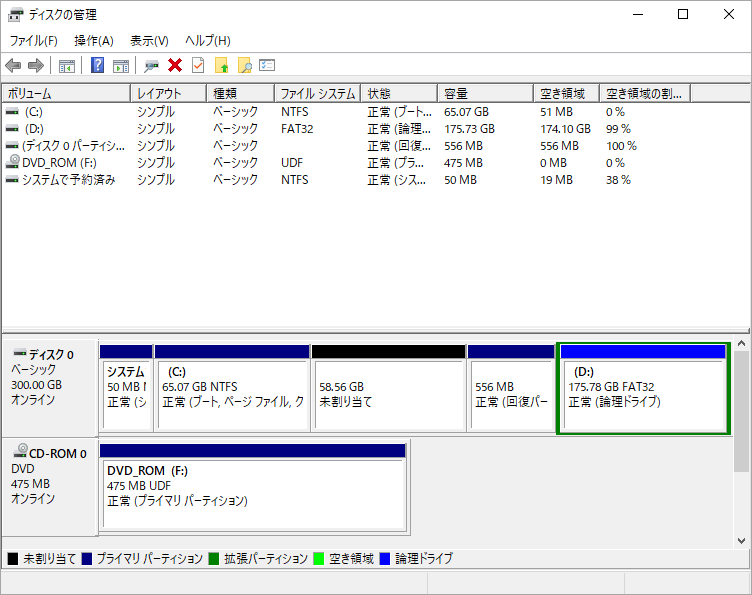Screen dimensions: 752x595
Task: Open the 操作(A) menu
Action: [94, 41]
